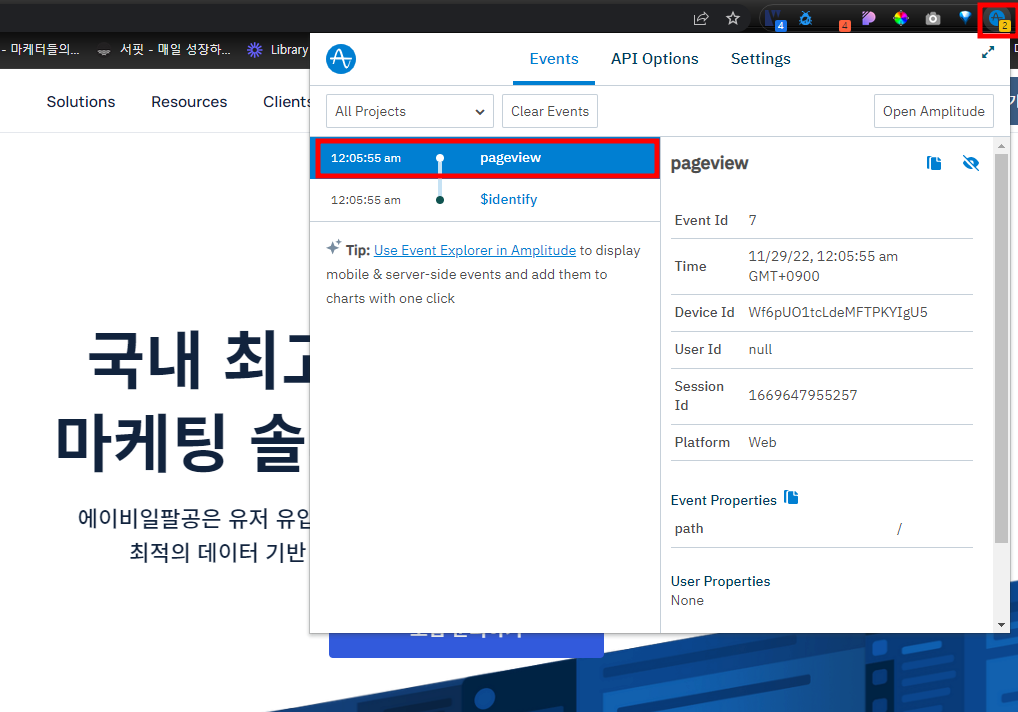Open the purple P extension icon
The width and height of the screenshot is (1018, 712).
[869, 18]
